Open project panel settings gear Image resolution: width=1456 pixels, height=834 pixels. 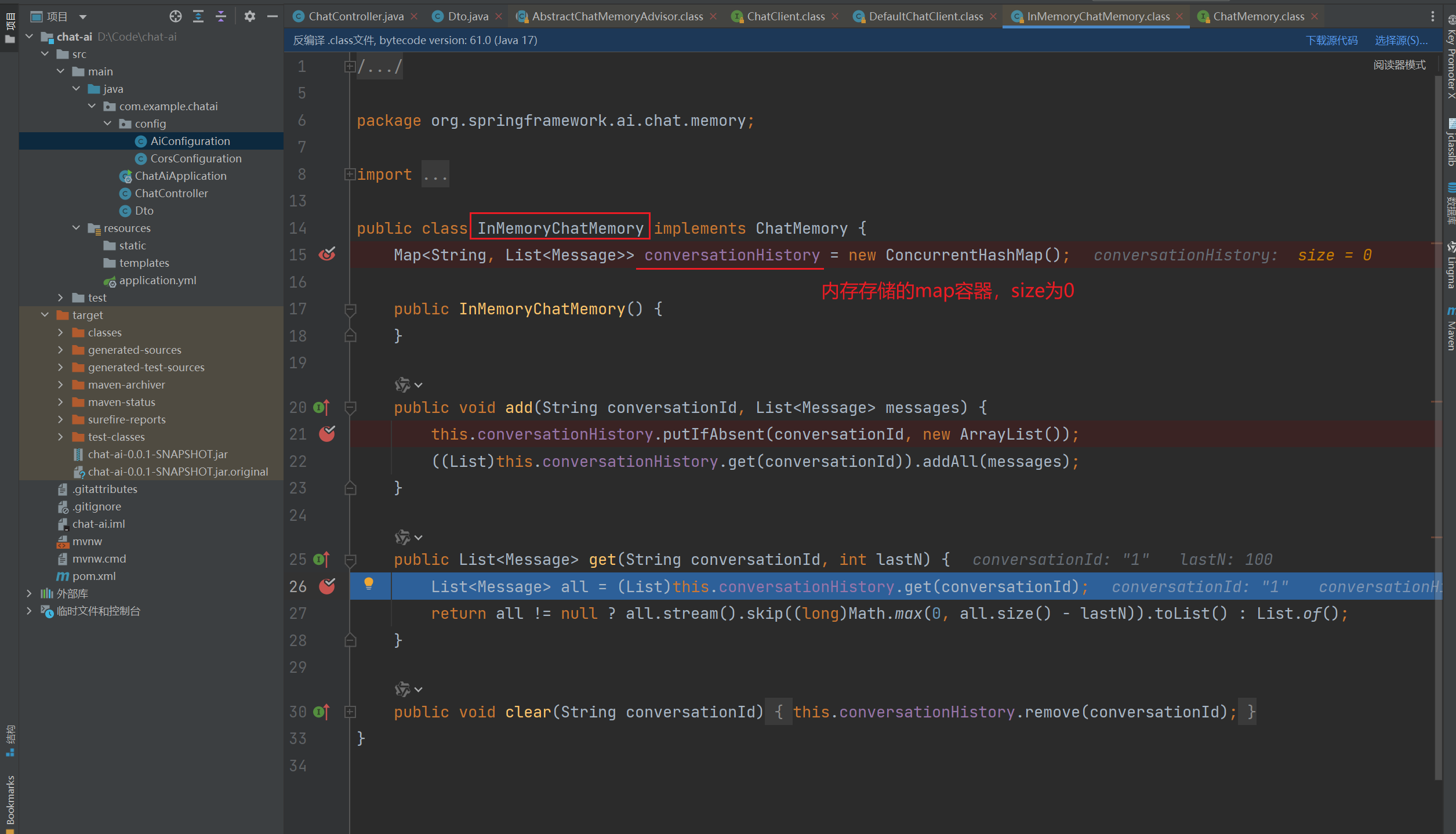250,16
